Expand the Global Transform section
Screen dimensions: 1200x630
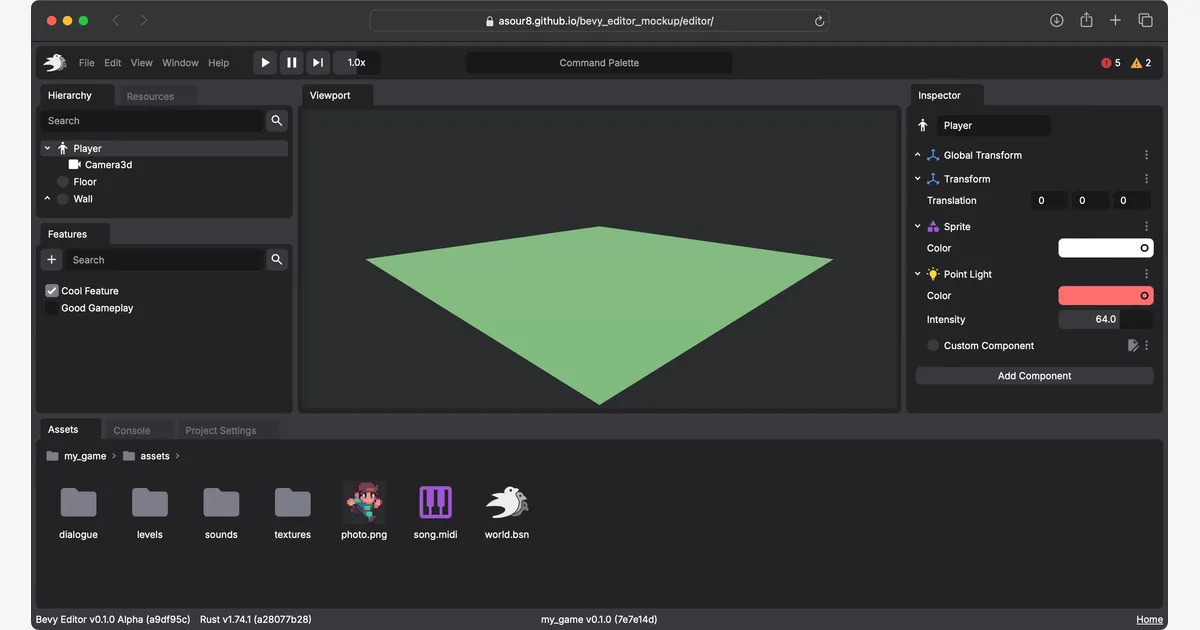point(918,155)
